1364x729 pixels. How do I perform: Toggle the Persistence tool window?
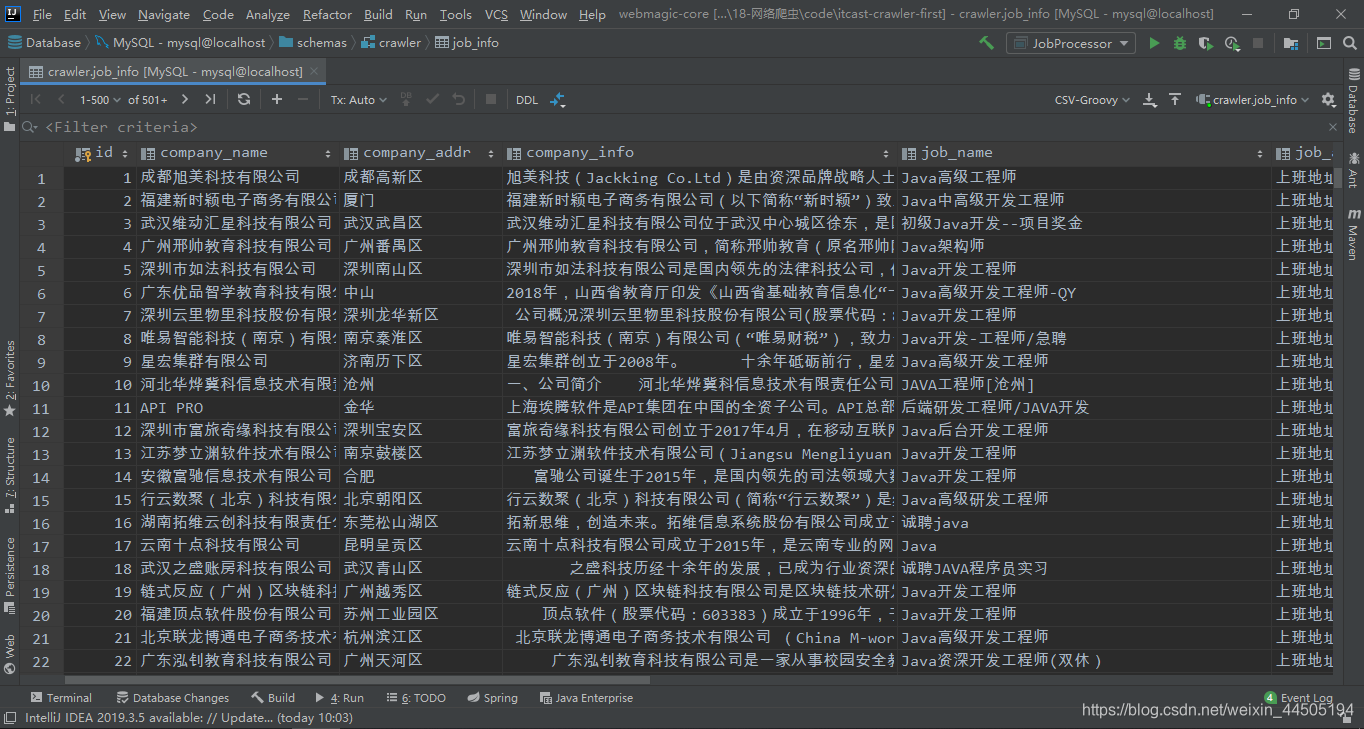click(x=10, y=575)
